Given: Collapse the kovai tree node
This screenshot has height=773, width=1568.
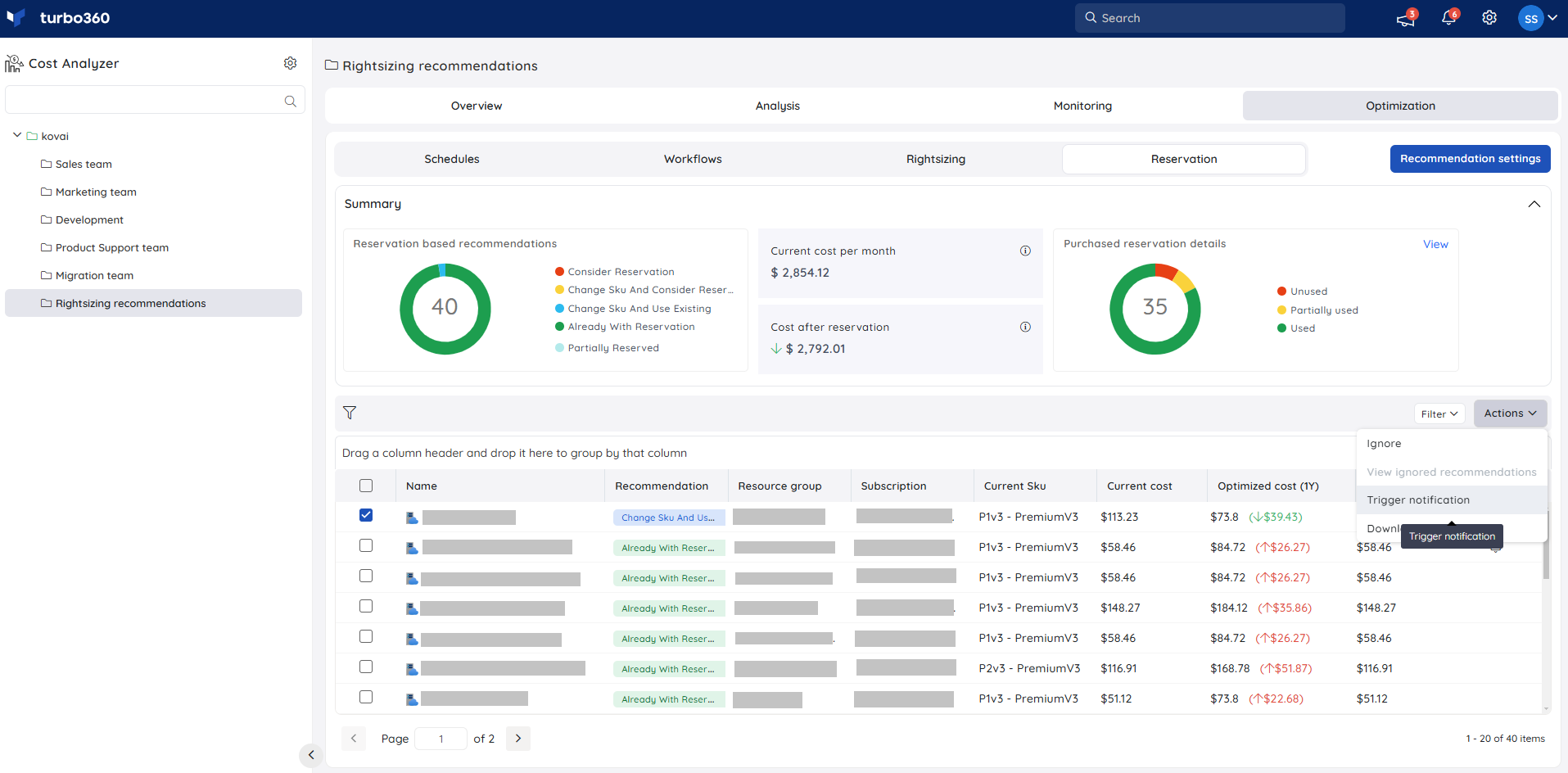Looking at the screenshot, I should point(17,135).
